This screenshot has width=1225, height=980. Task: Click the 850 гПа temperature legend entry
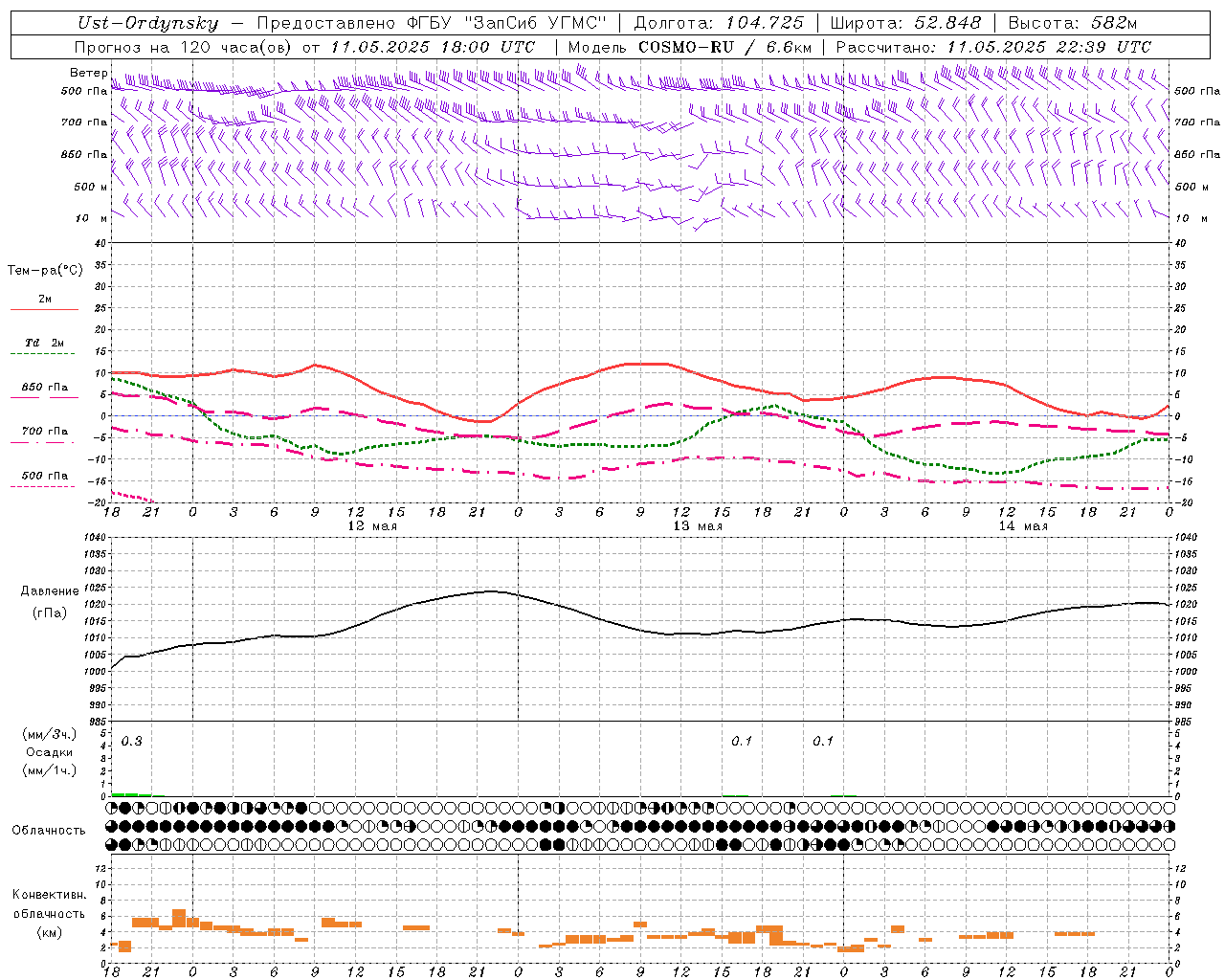click(x=45, y=388)
